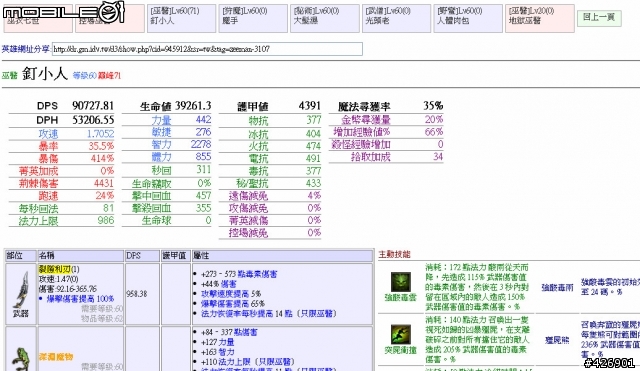The image size is (640, 371).
Task: Click the hero name 釘小人 heading
Action: click(44, 74)
